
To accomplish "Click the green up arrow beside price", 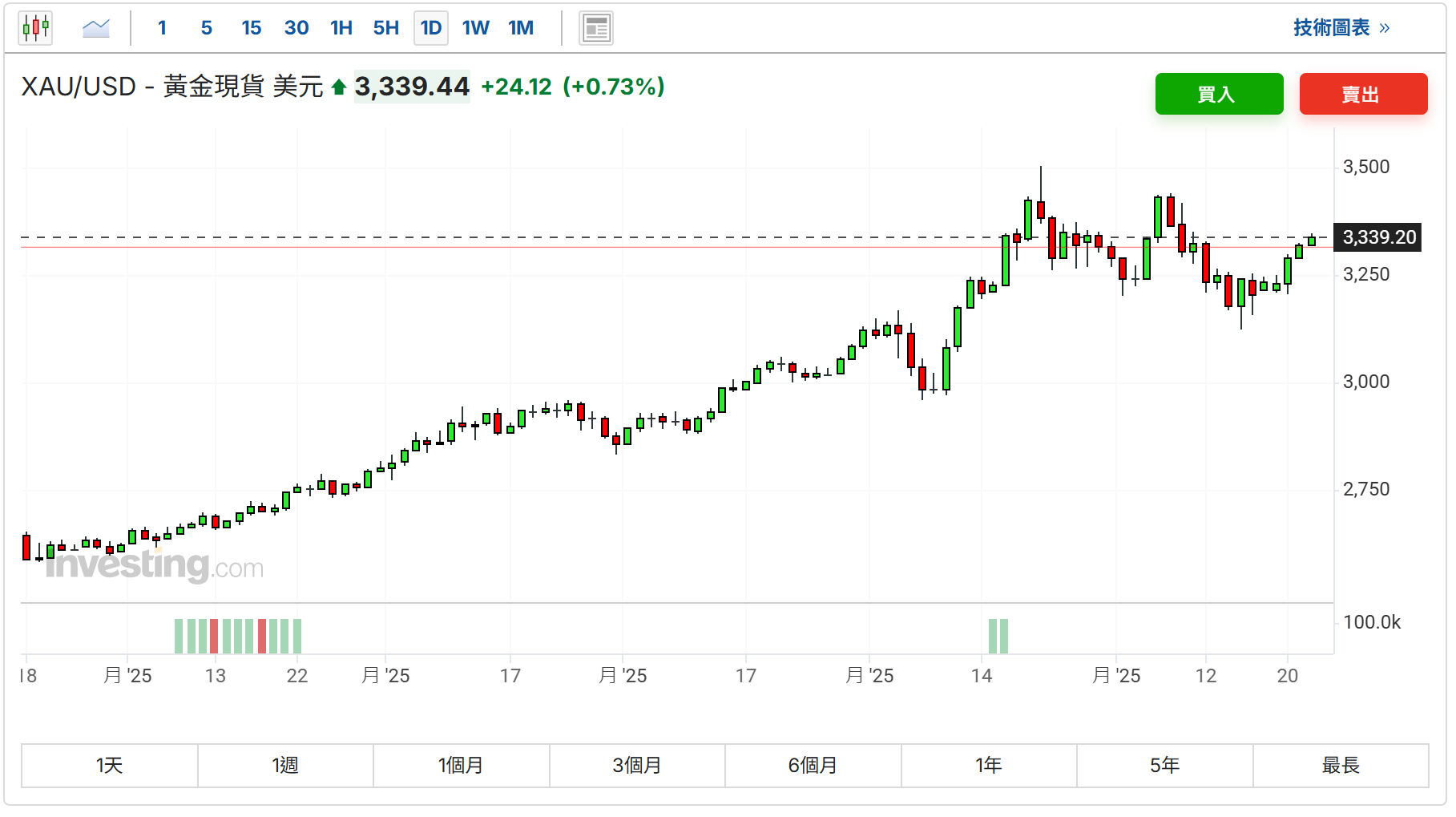I will 339,87.
